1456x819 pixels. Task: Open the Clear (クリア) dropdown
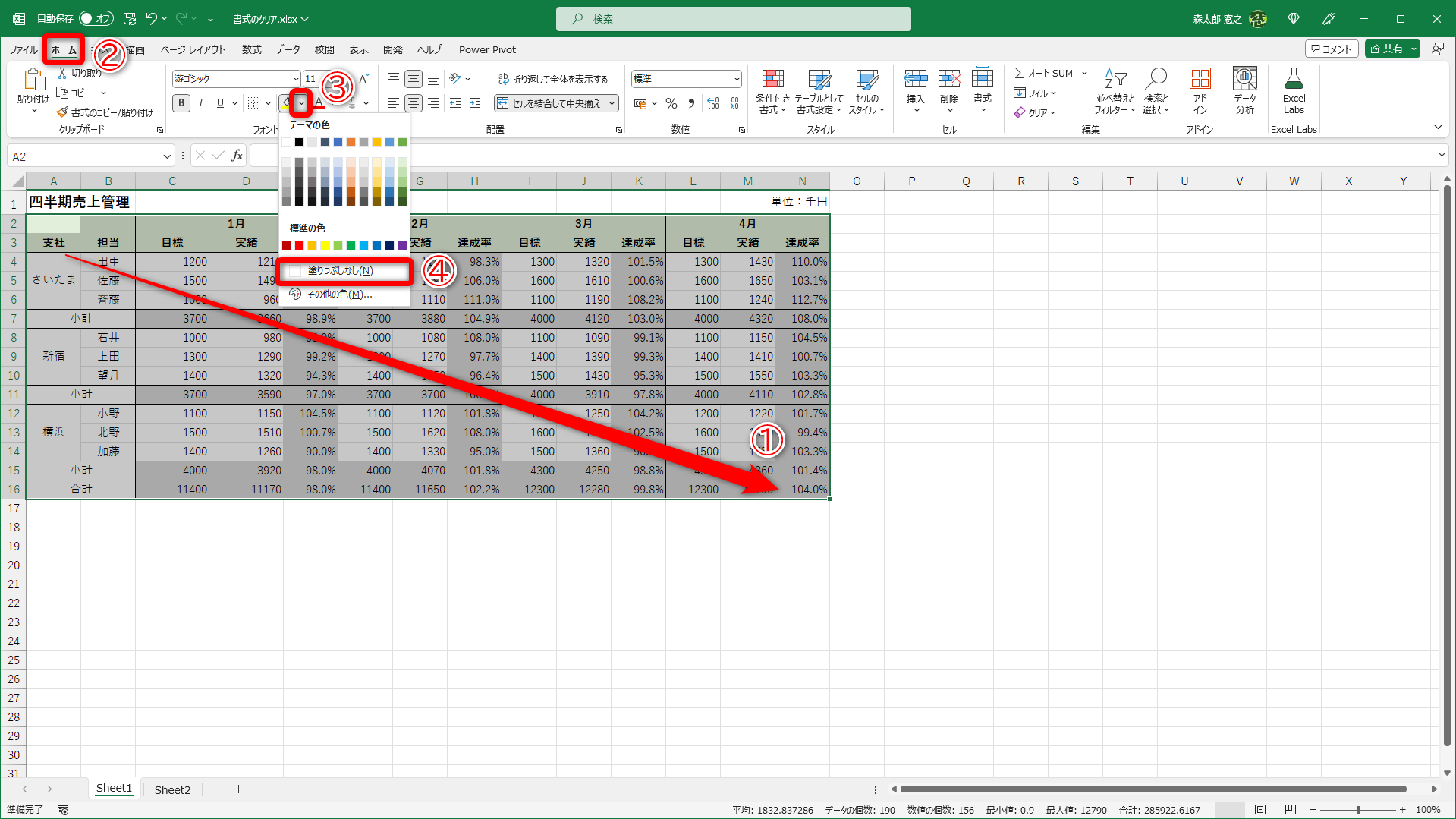tap(1035, 112)
